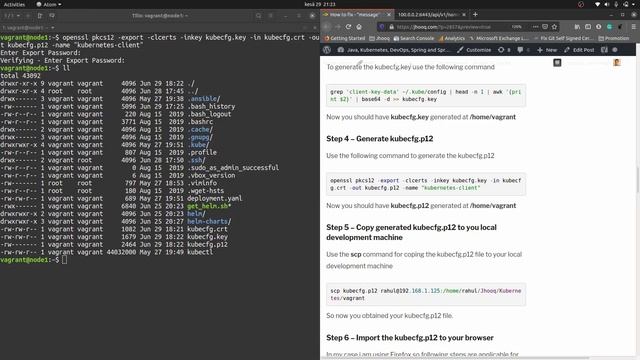Open terminal session switcher dropdown
Image resolution: width=640 pixels, height=360 pixels.
point(12,16)
